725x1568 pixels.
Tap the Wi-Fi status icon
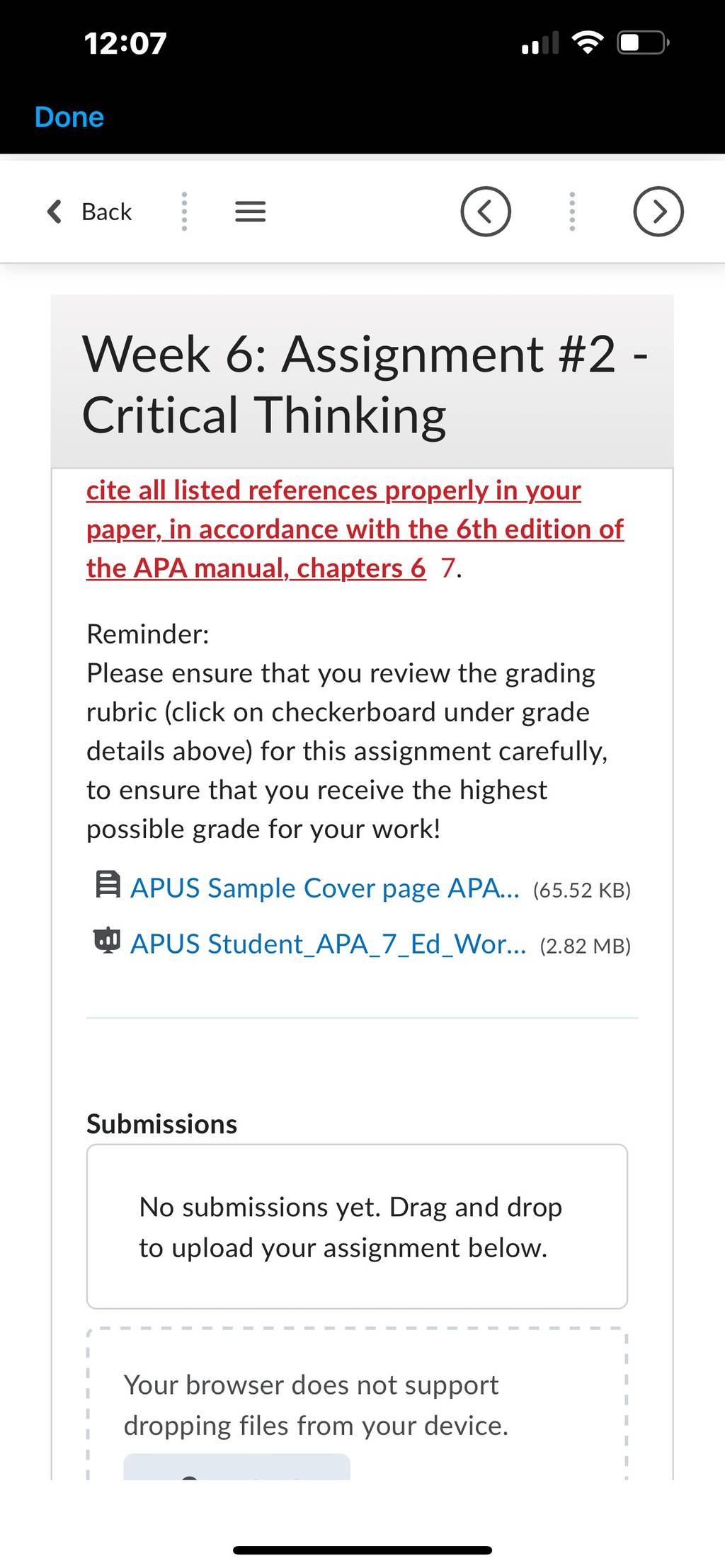point(588,43)
